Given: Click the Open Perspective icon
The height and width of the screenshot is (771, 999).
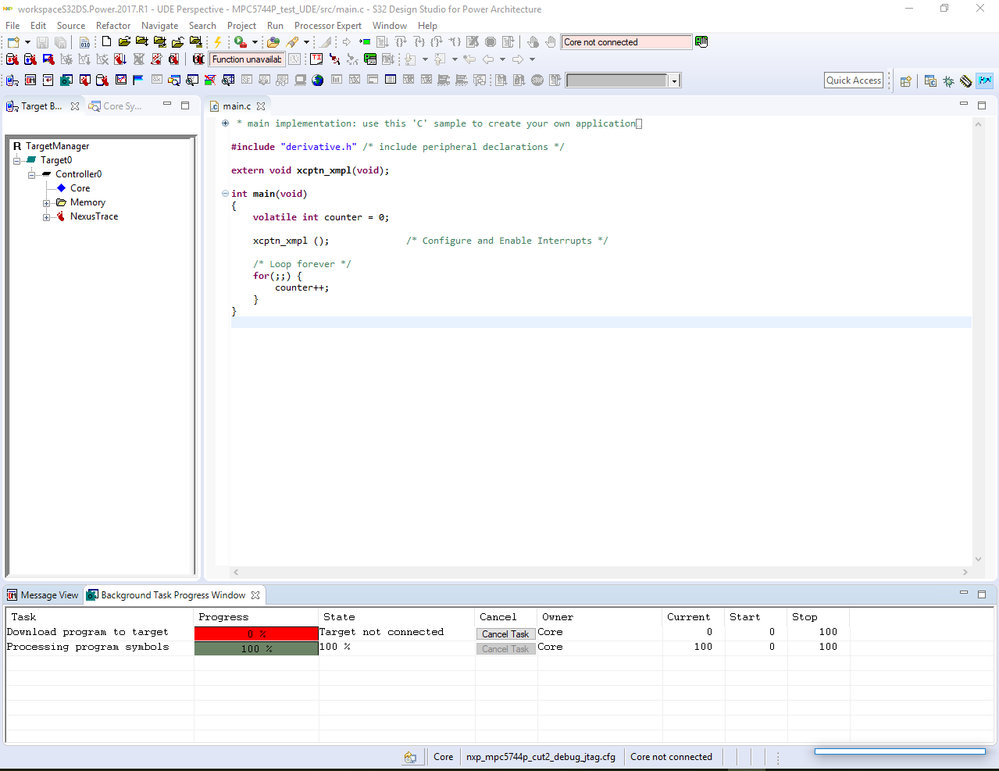Looking at the screenshot, I should [906, 81].
